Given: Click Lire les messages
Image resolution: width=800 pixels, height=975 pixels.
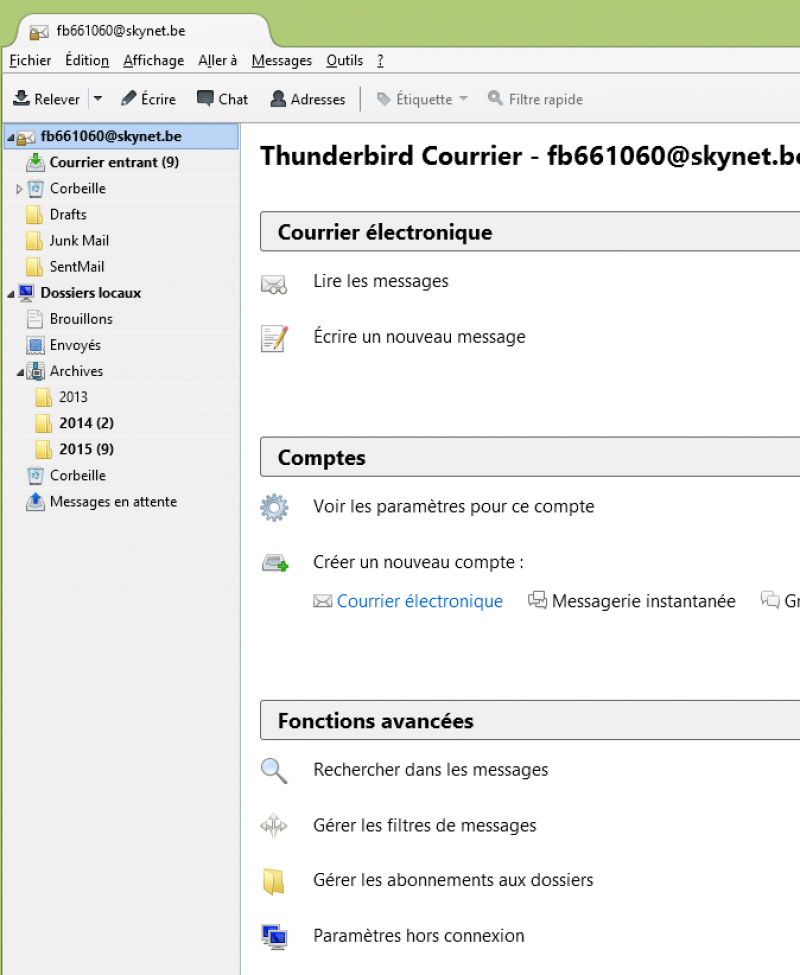Looking at the screenshot, I should pyautogui.click(x=380, y=281).
